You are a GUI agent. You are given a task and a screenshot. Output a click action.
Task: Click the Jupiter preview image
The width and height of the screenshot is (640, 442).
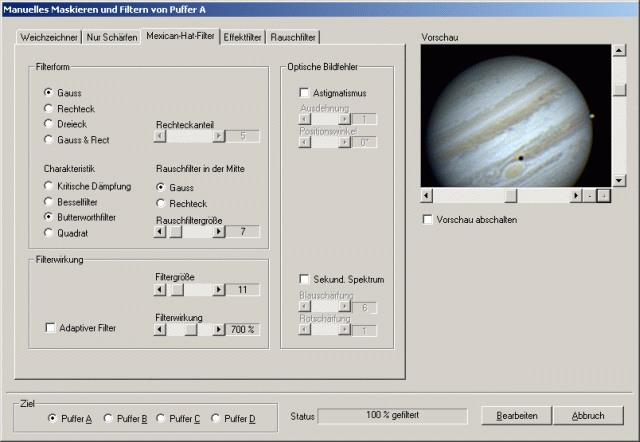(x=516, y=116)
